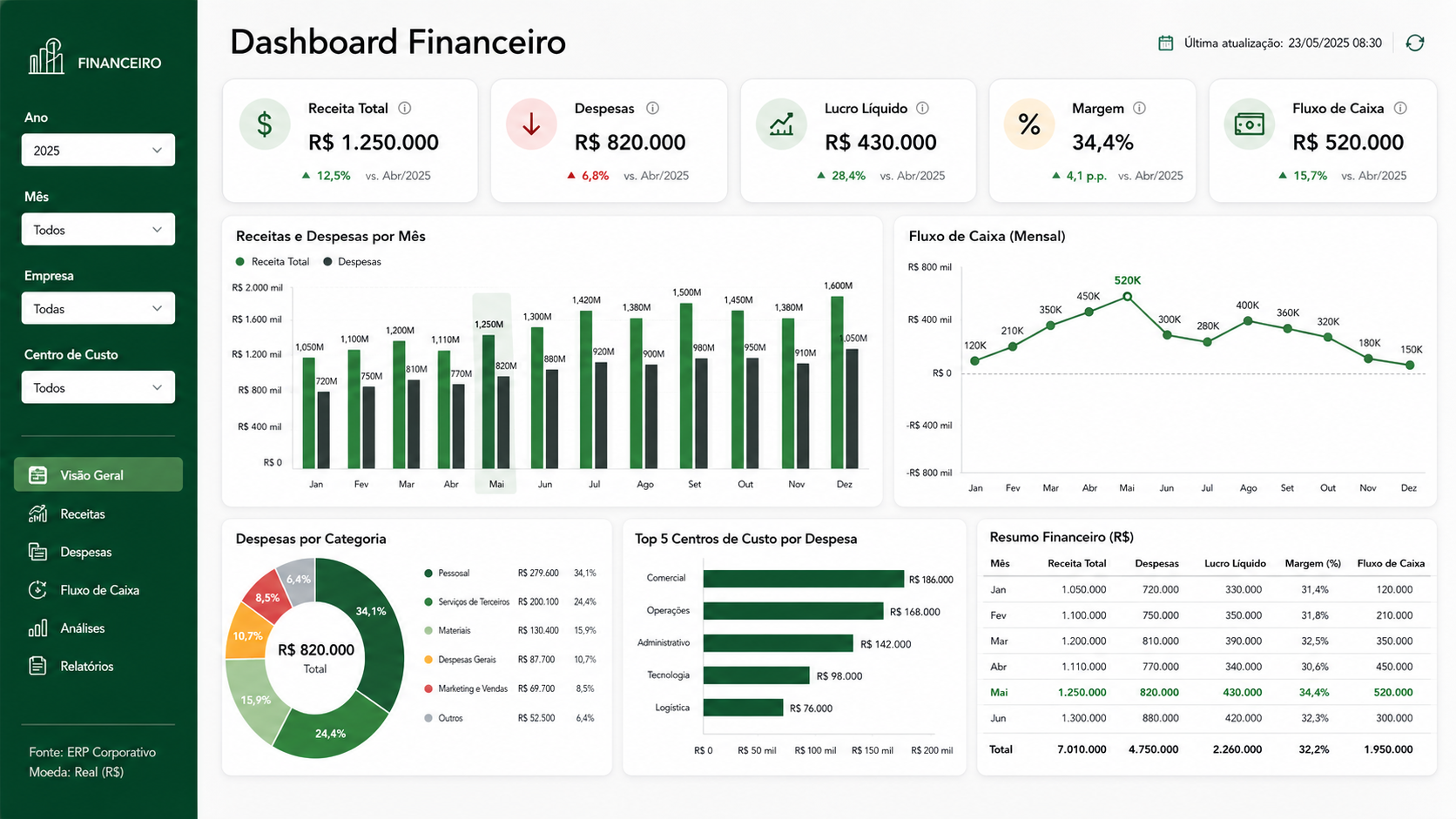Click the Análises bar chart sidebar icon

[37, 628]
